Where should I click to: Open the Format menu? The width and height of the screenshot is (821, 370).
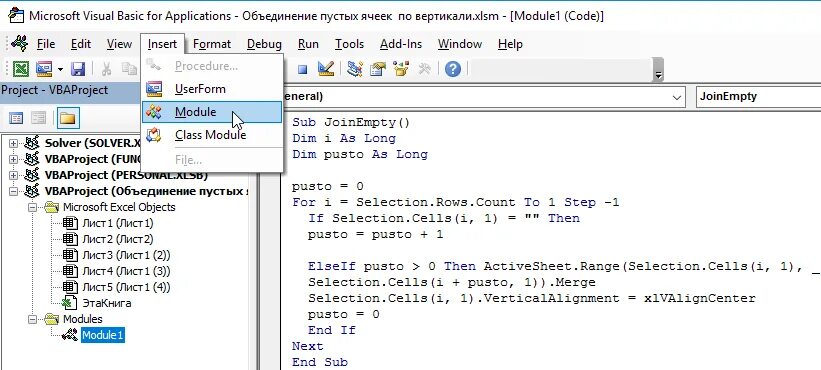point(212,44)
